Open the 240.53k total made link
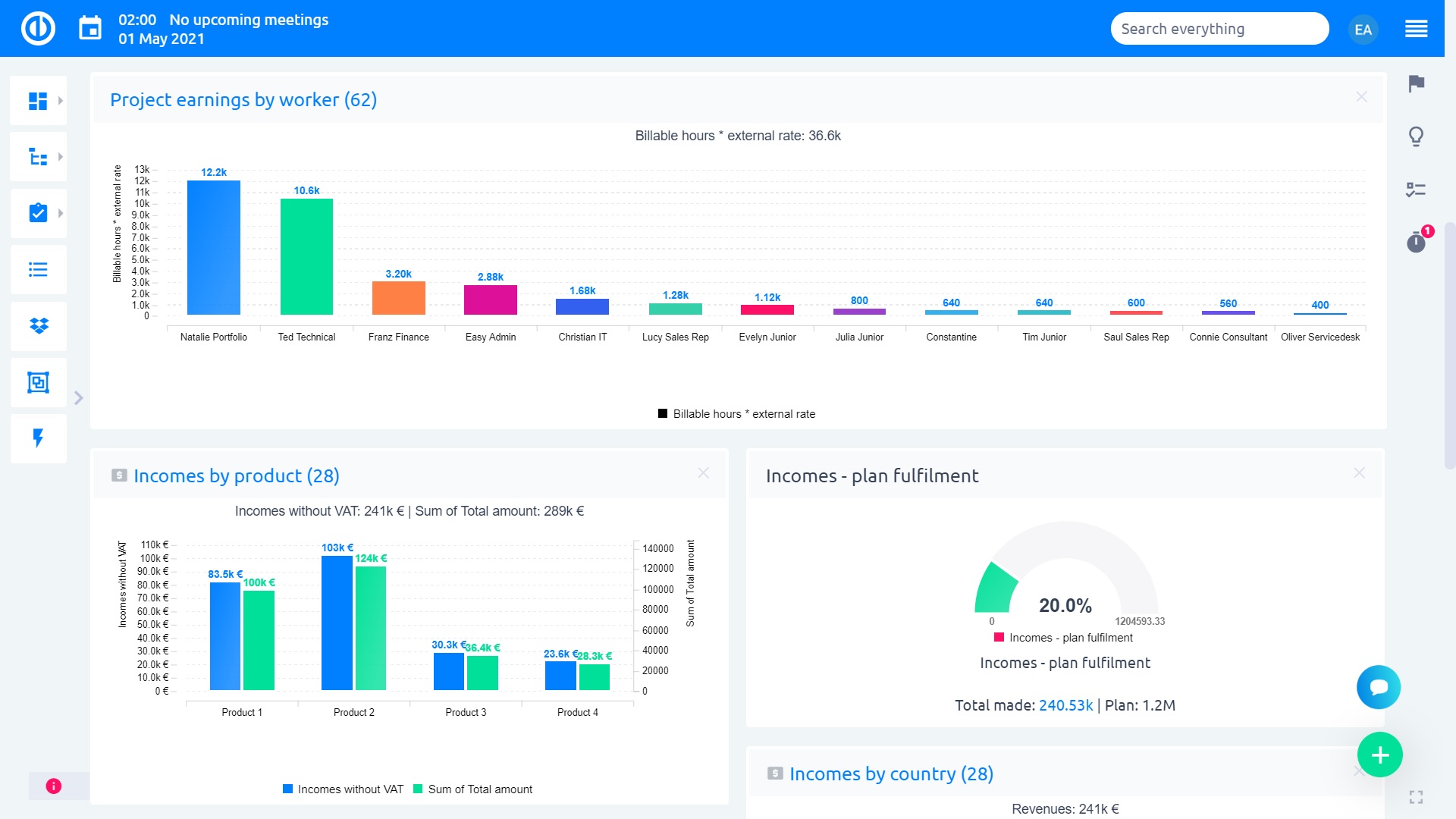The image size is (1456, 819). pyautogui.click(x=1067, y=704)
